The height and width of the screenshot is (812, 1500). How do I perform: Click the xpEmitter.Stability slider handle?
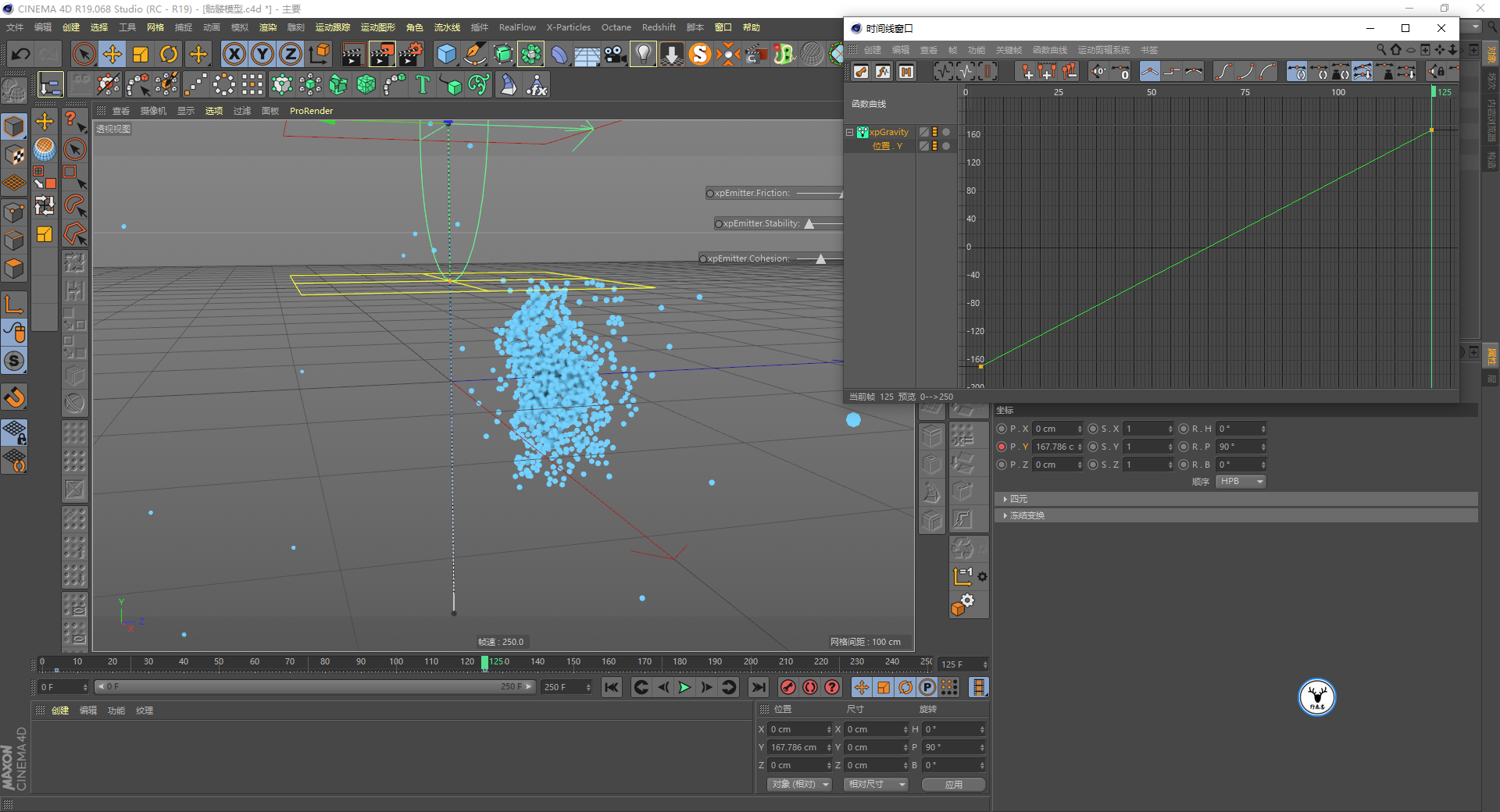point(809,224)
